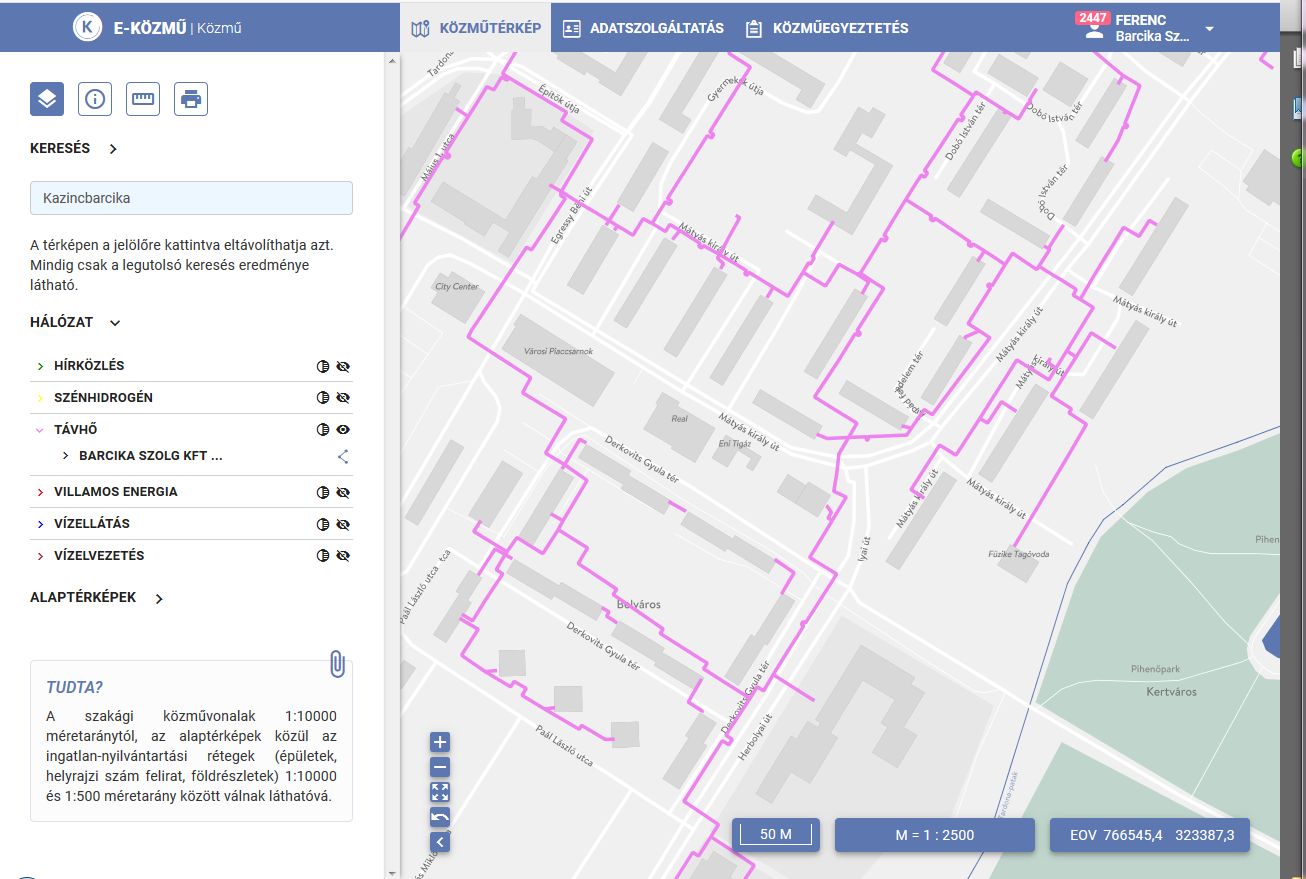This screenshot has width=1306, height=879.
Task: Zoom out with the minus button
Action: pos(440,767)
